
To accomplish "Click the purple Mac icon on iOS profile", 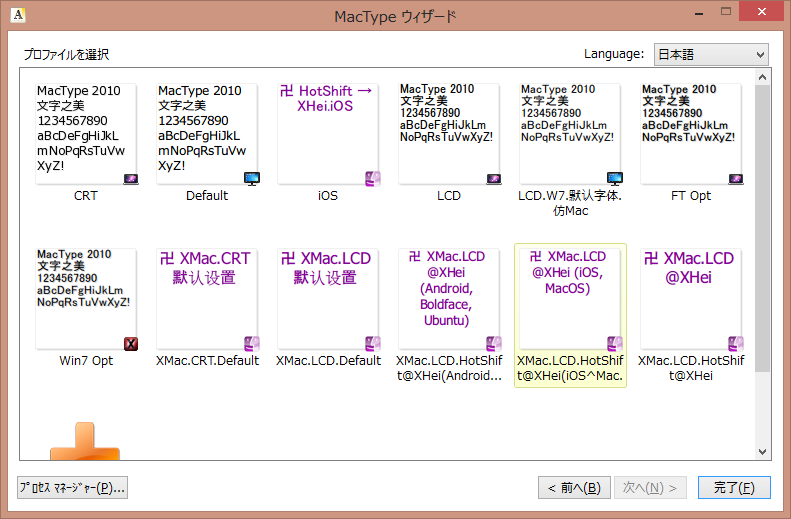I will pyautogui.click(x=373, y=179).
